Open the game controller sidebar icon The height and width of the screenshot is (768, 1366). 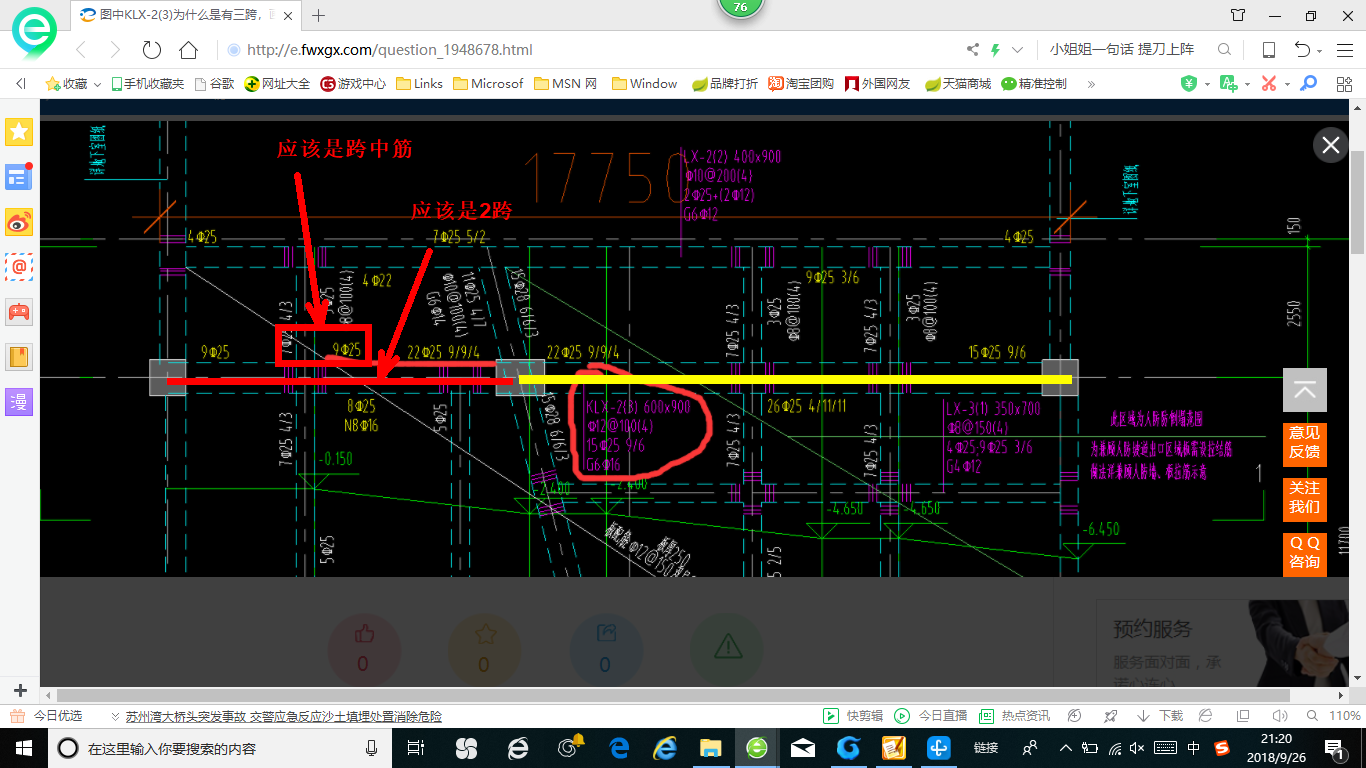click(20, 311)
